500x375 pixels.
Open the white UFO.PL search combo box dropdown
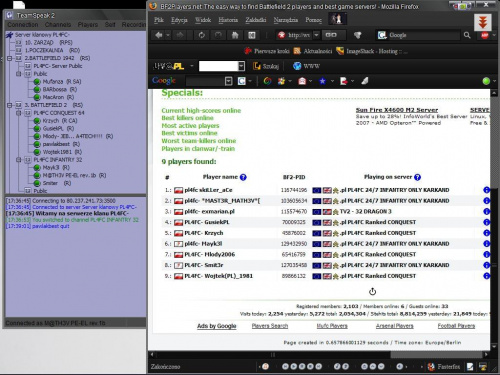(x=241, y=66)
